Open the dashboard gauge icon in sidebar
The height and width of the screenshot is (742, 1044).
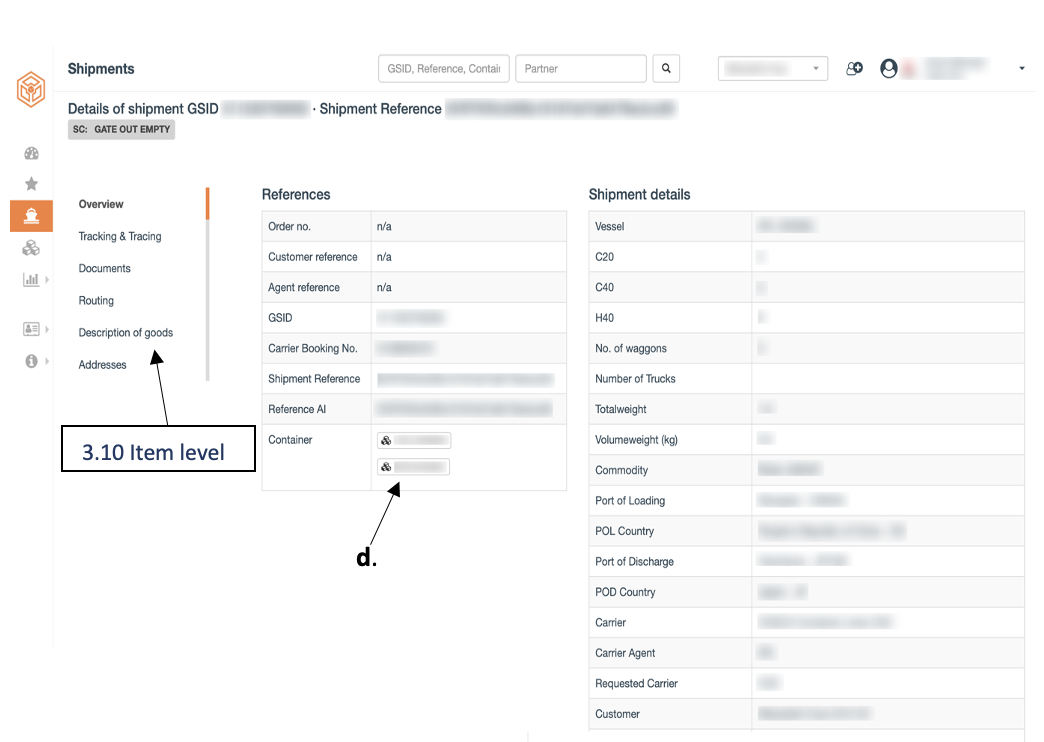pyautogui.click(x=31, y=154)
